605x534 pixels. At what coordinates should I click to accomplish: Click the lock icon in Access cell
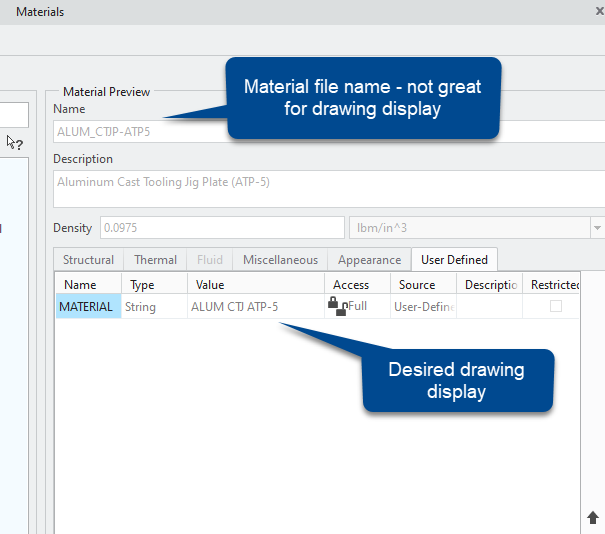(335, 306)
